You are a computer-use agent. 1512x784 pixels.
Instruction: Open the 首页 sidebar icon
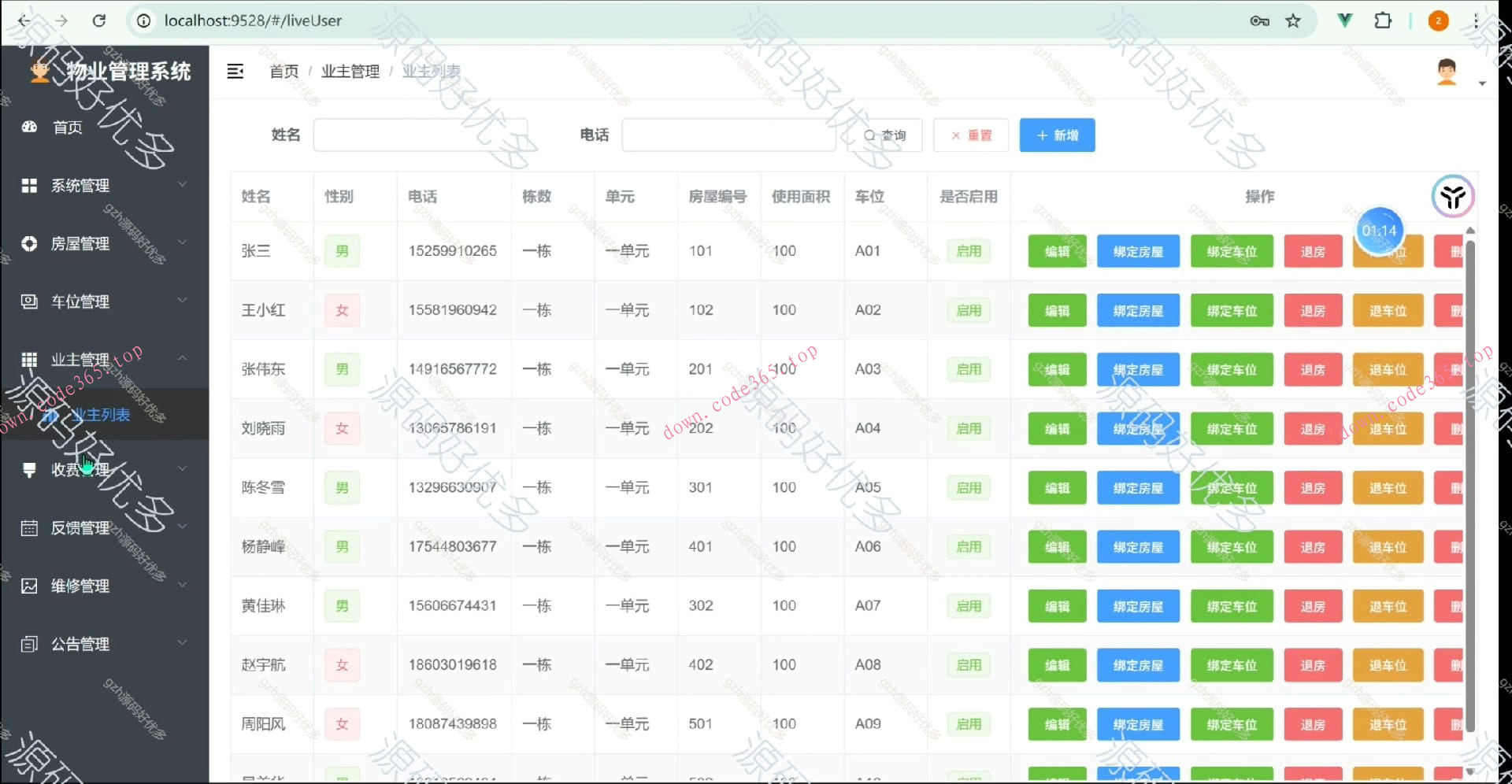coord(29,127)
